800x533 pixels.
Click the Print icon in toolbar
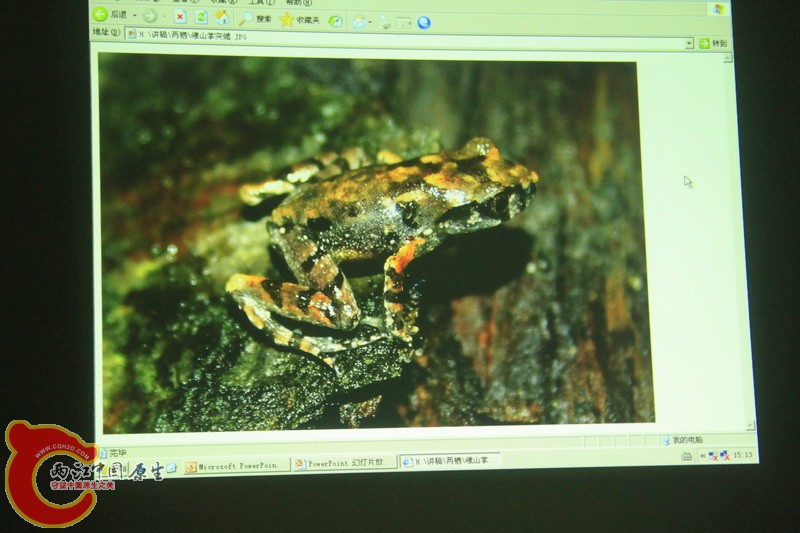(x=384, y=22)
